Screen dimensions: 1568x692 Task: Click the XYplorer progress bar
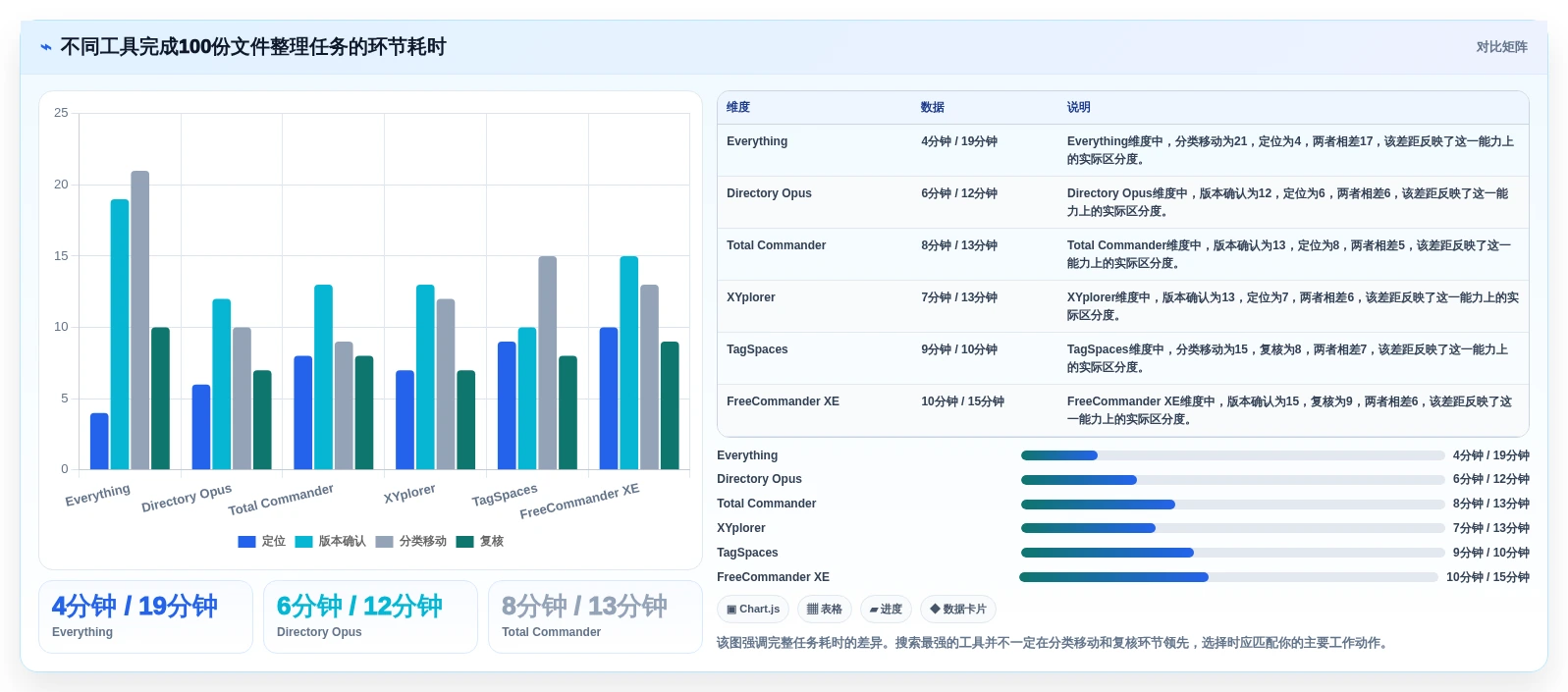pyautogui.click(x=1232, y=528)
